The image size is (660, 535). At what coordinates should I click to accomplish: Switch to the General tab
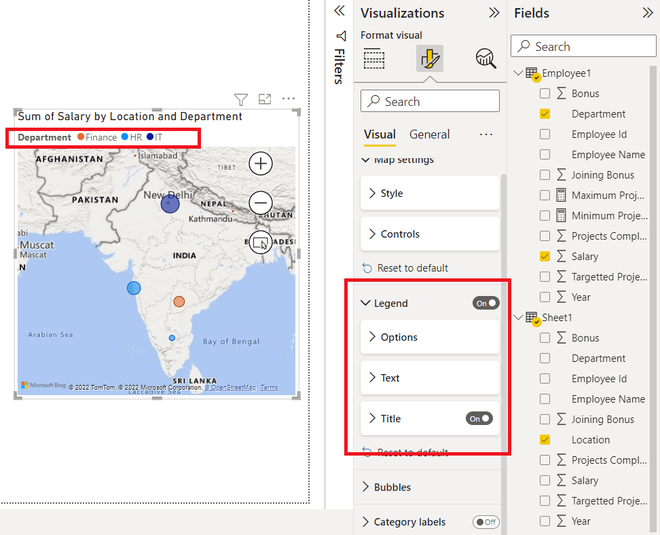[429, 135]
